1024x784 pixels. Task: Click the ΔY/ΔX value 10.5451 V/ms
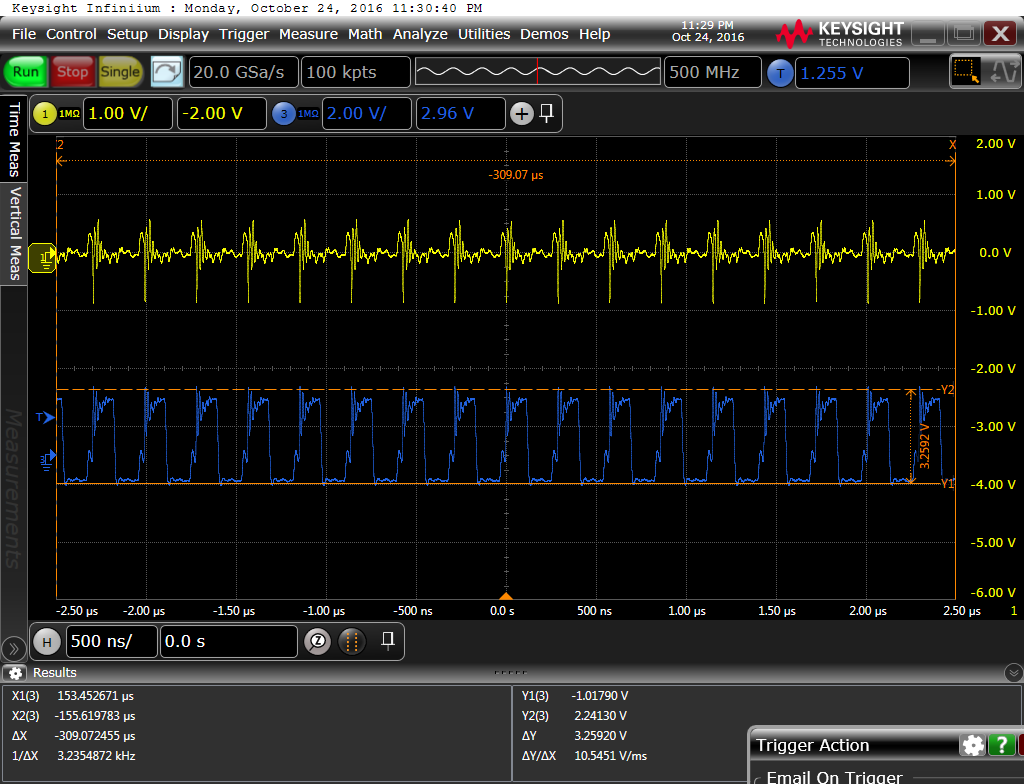611,756
